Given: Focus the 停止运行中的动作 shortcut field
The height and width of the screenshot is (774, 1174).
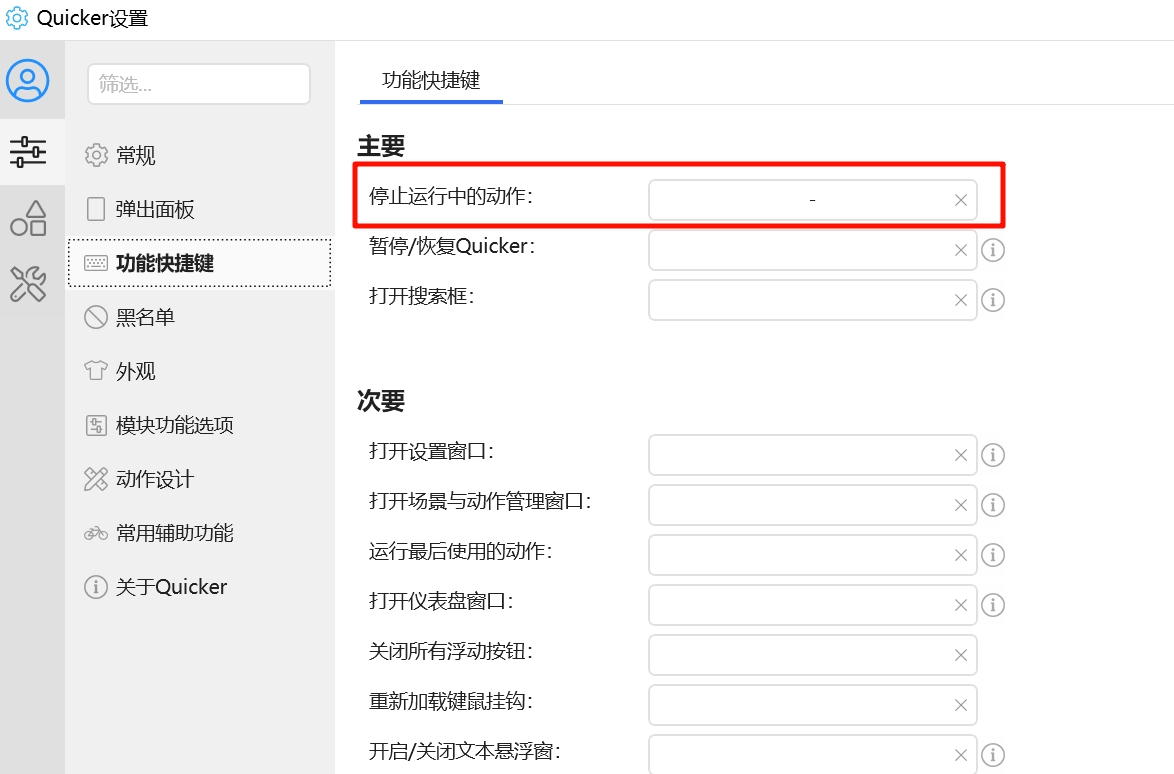Looking at the screenshot, I should point(812,200).
